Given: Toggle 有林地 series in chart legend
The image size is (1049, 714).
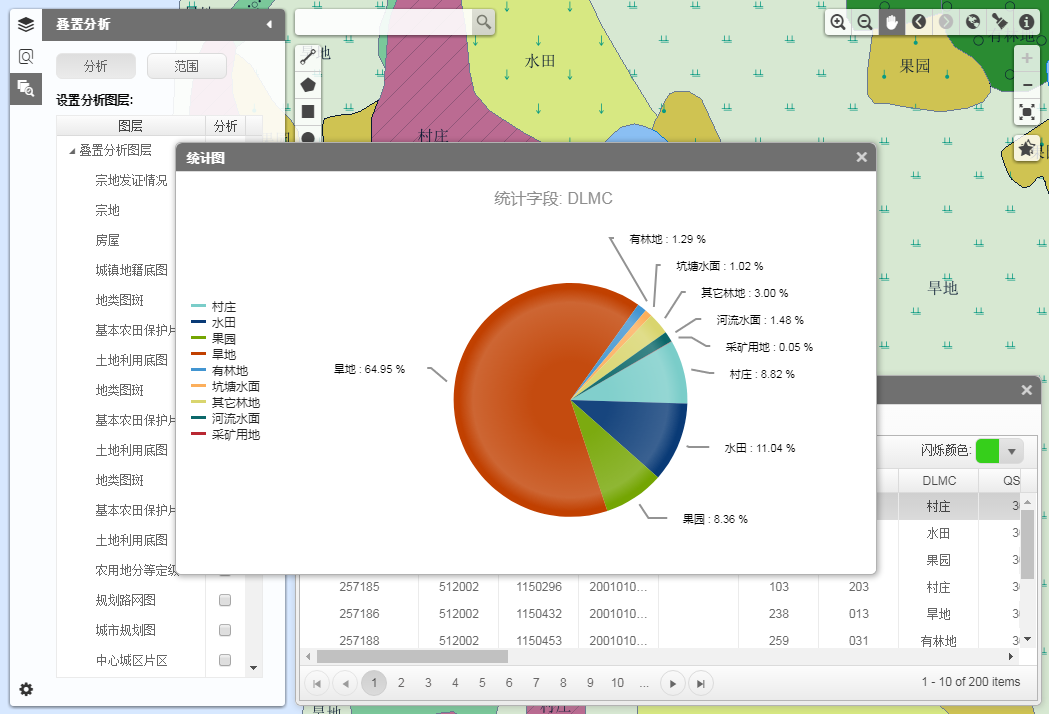Looking at the screenshot, I should (219, 371).
